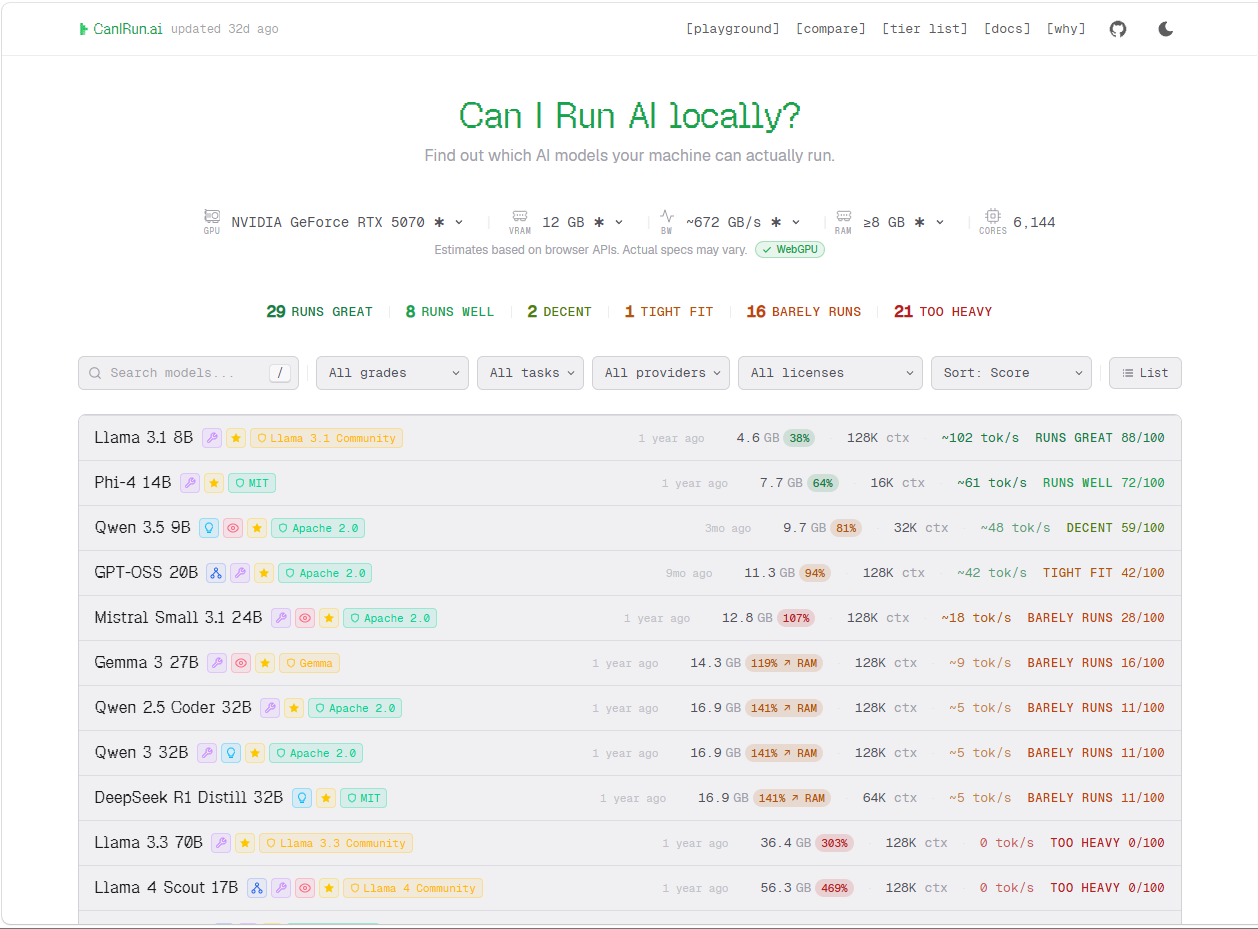
Task: Click the eye vision badge on Qwen 3.5 9B
Action: 233,528
